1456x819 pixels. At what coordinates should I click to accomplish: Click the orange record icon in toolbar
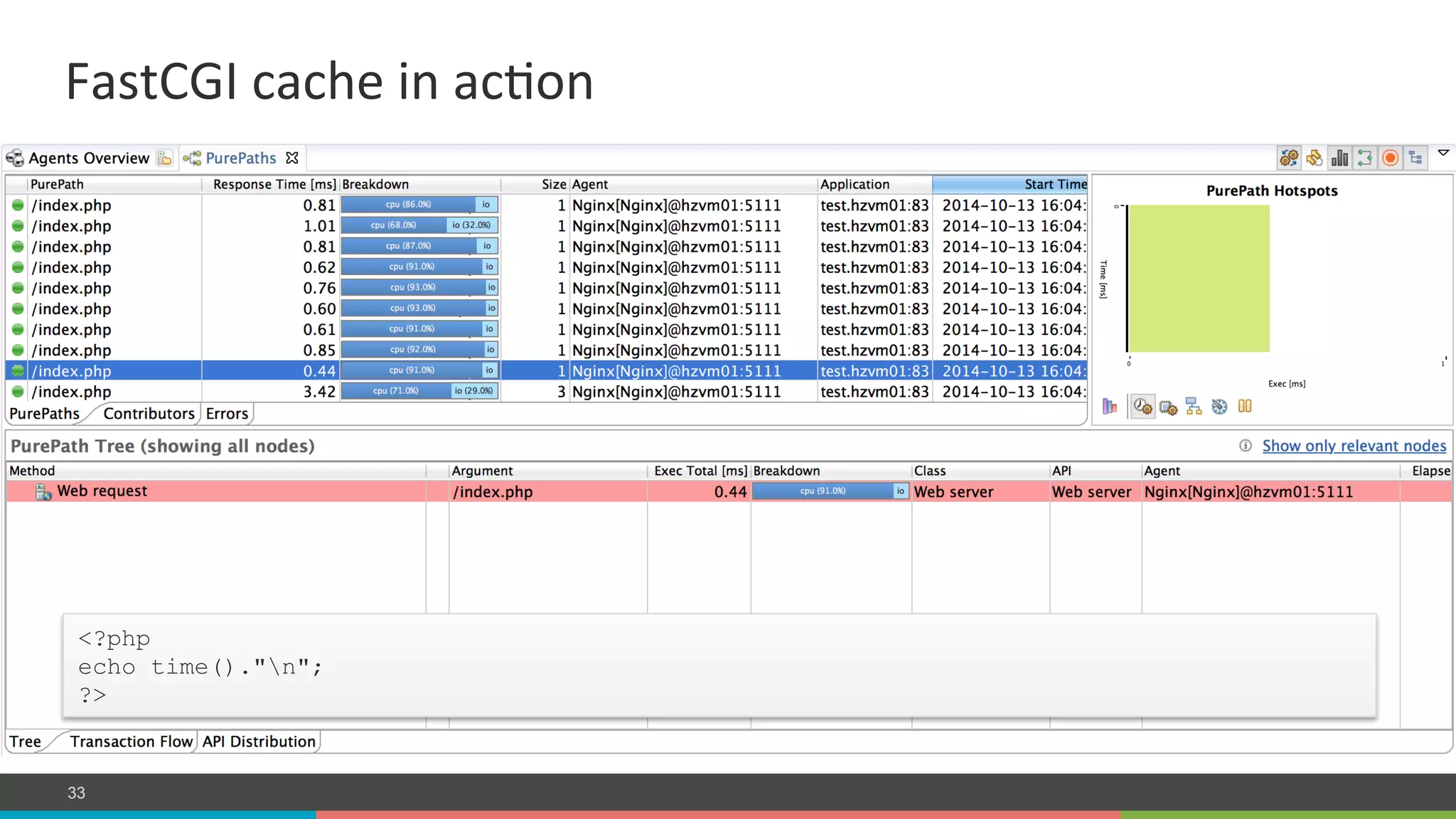pos(1391,158)
